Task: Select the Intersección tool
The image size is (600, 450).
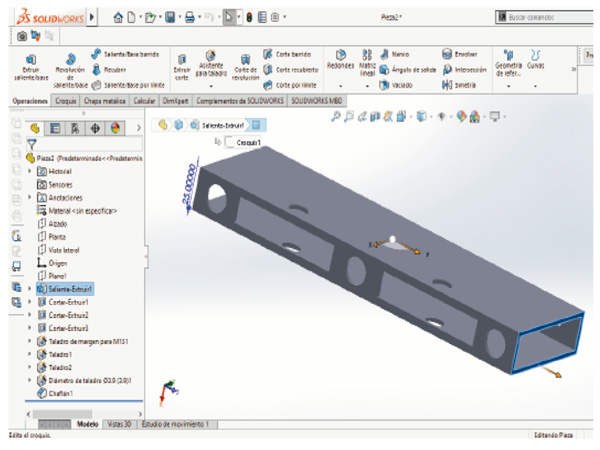Action: 464,70
